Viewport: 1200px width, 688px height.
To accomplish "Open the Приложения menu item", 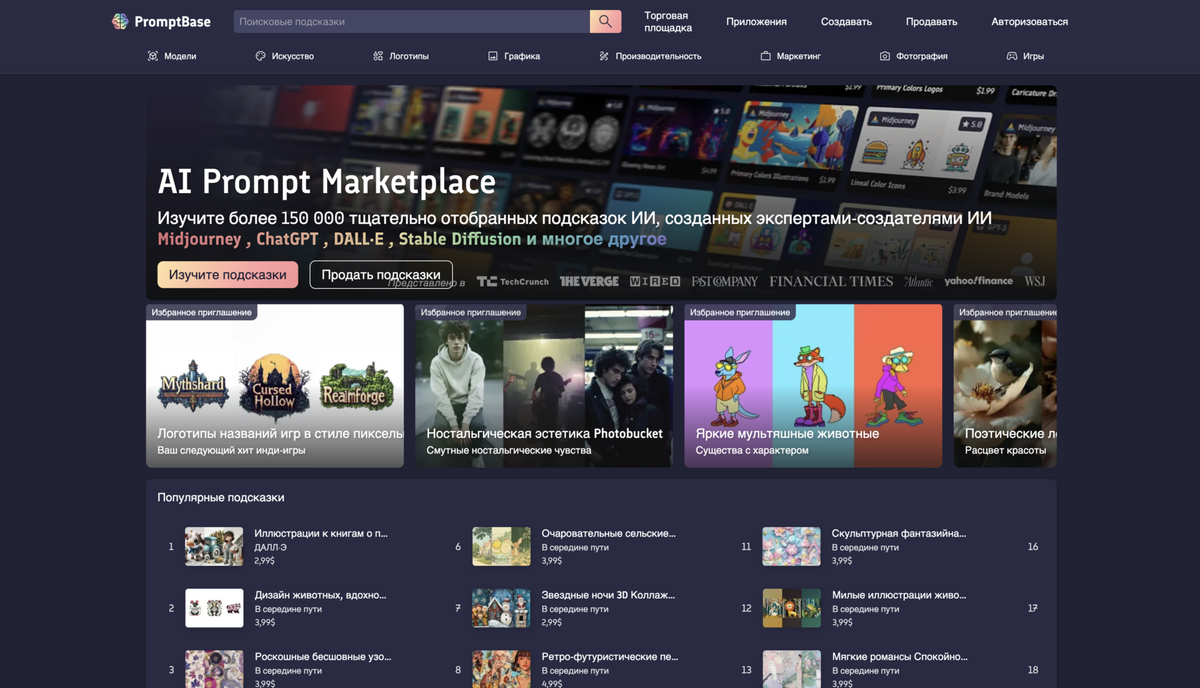I will tap(756, 21).
